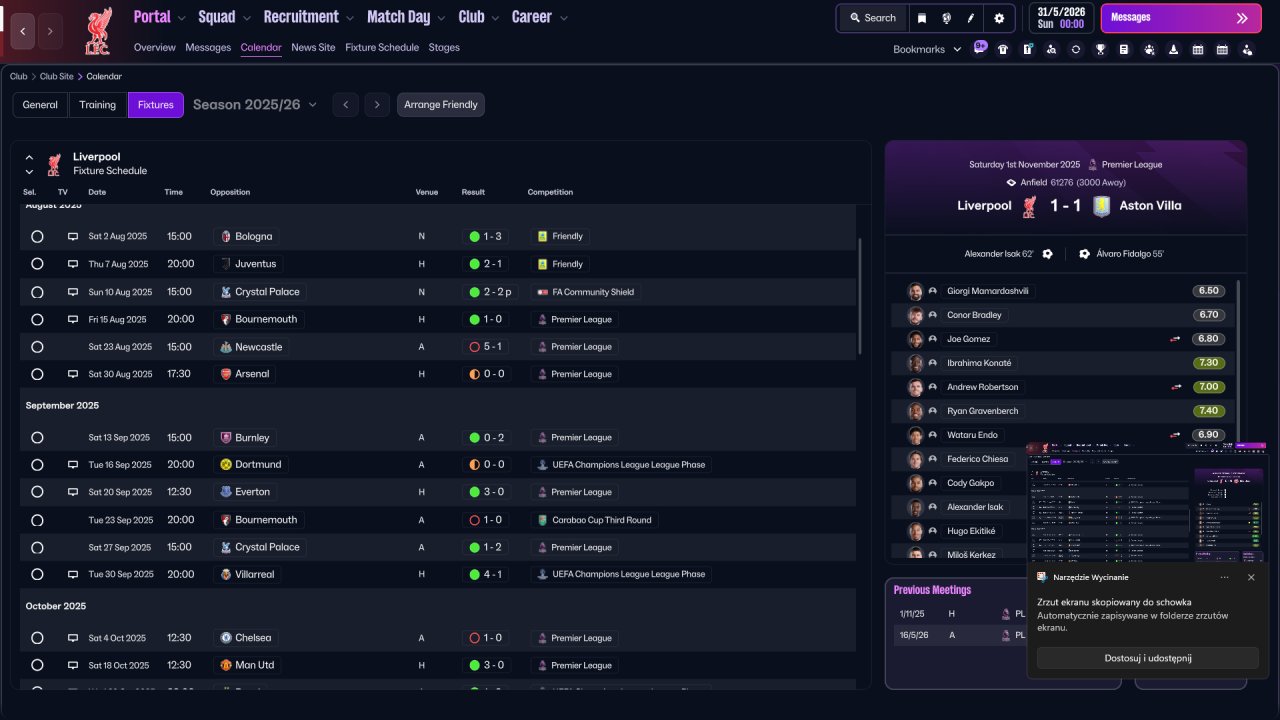Select the Everton fixture radio button

37,492
